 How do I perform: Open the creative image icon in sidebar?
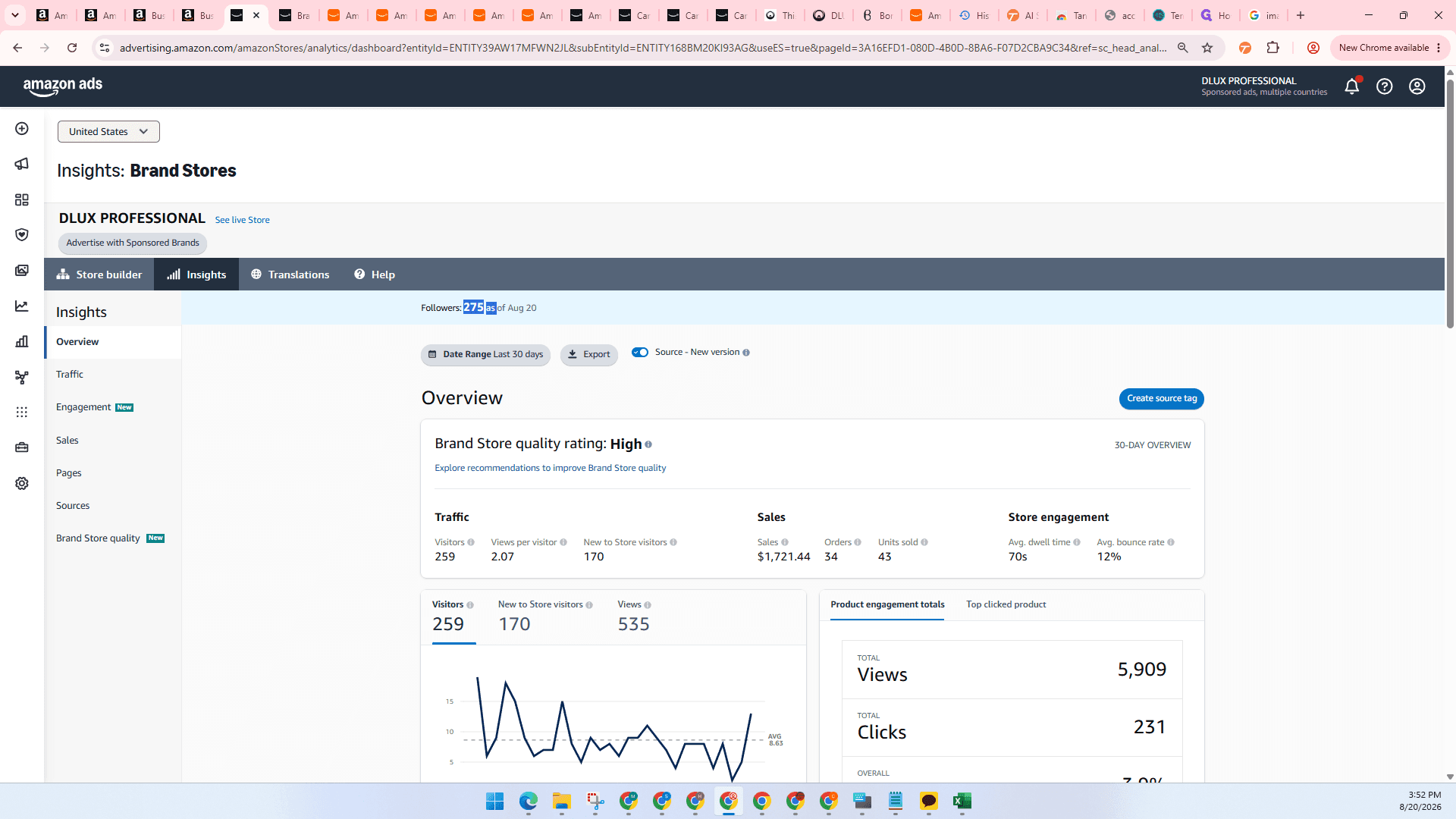click(22, 271)
